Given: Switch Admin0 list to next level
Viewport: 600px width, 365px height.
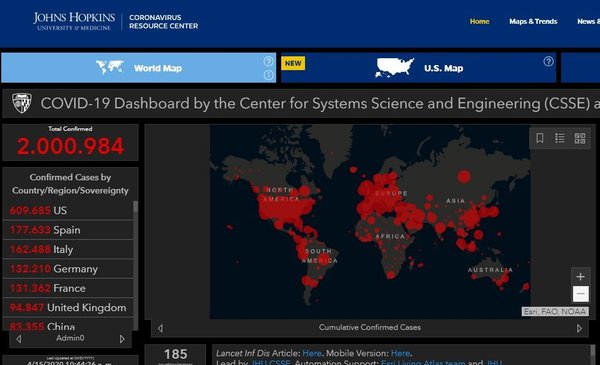Looking at the screenshot, I should click(122, 339).
